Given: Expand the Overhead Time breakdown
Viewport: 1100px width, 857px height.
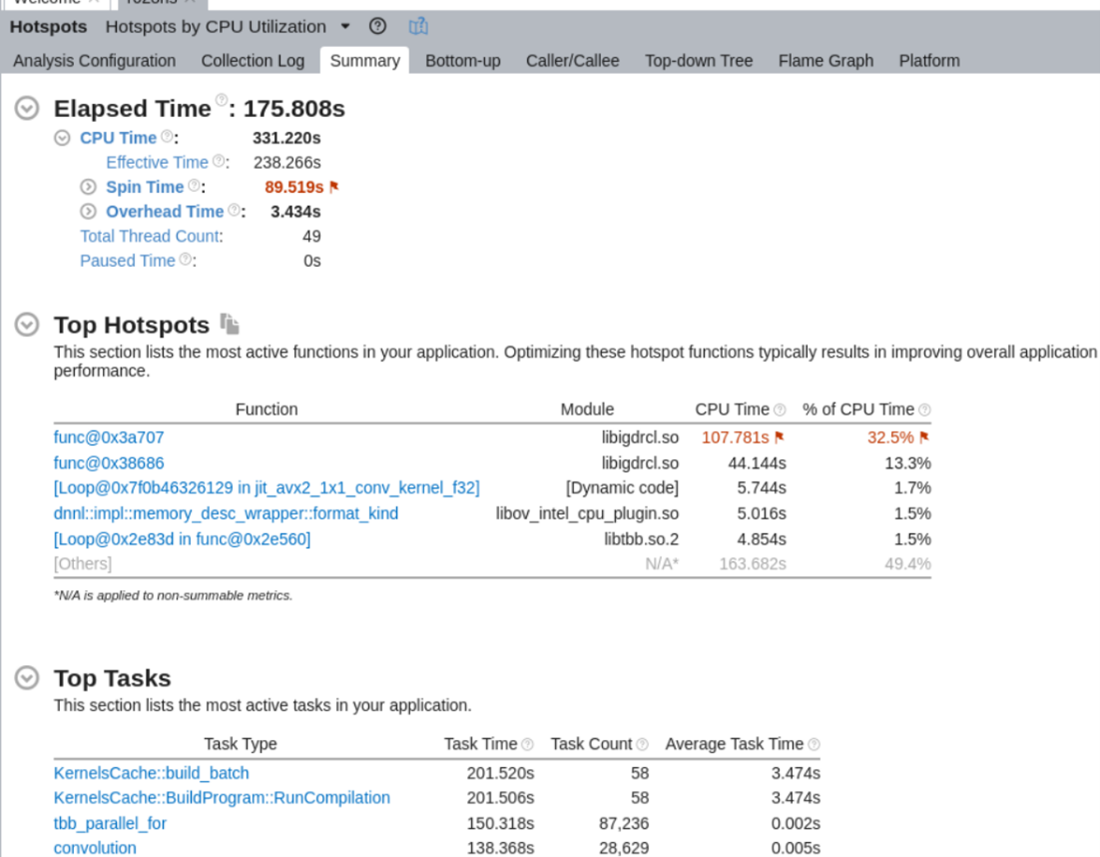Looking at the screenshot, I should [87, 211].
